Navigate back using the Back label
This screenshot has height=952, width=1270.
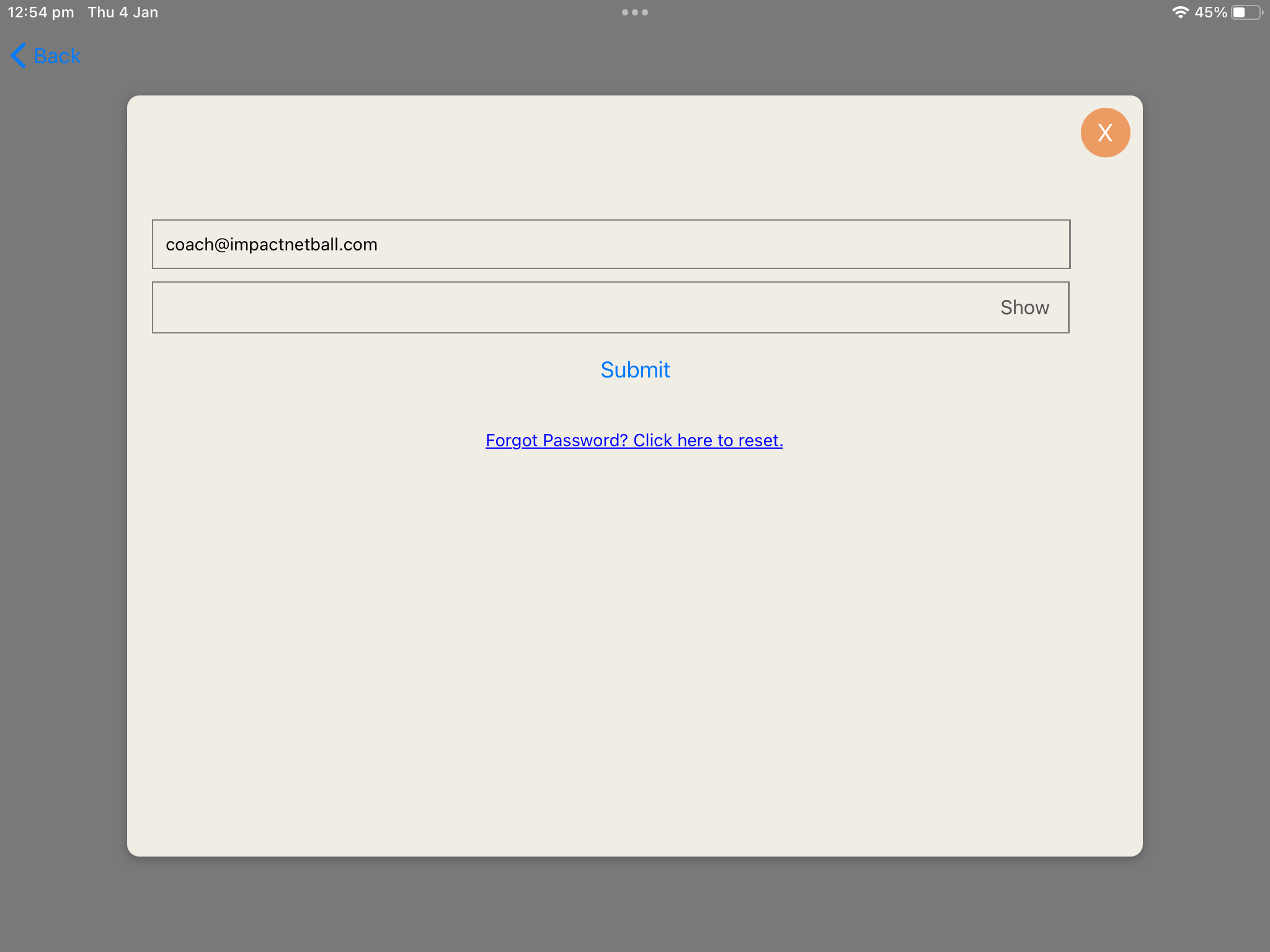(x=56, y=56)
